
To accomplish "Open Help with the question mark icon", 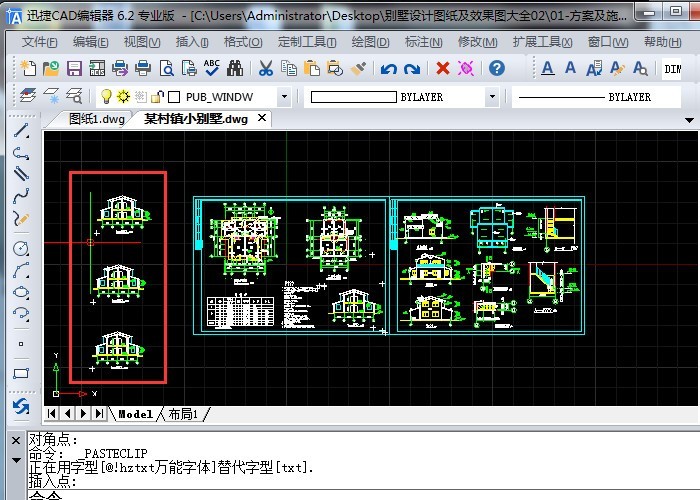I will 497,68.
